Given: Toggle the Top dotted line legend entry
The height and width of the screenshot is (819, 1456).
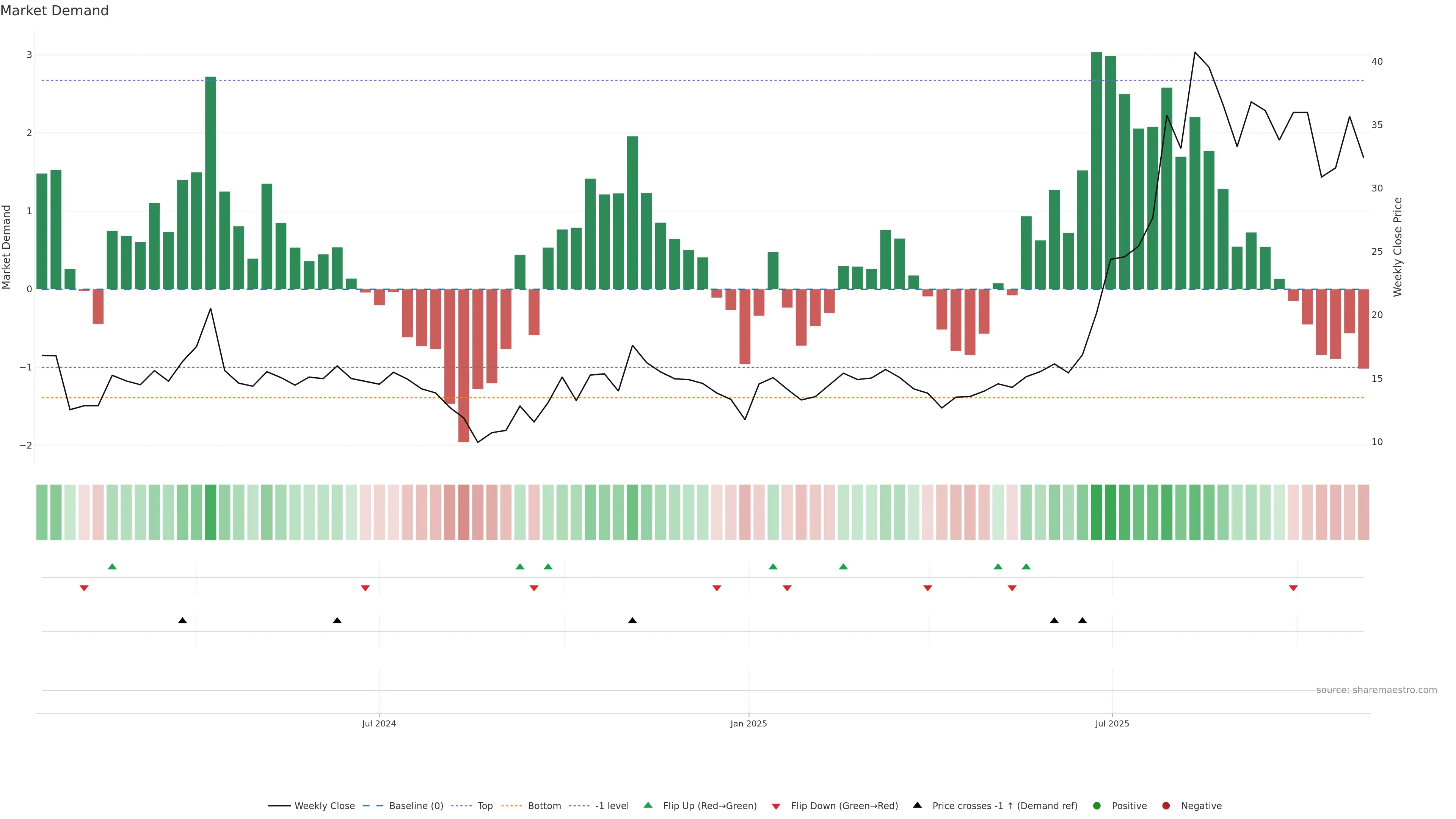Looking at the screenshot, I should click(485, 805).
